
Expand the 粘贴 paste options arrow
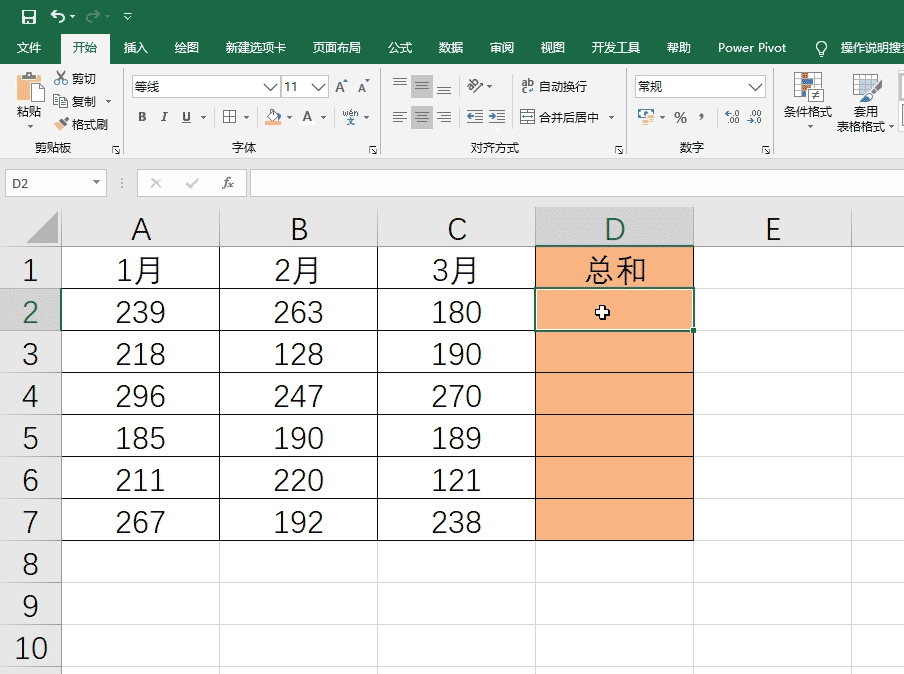tap(29, 126)
